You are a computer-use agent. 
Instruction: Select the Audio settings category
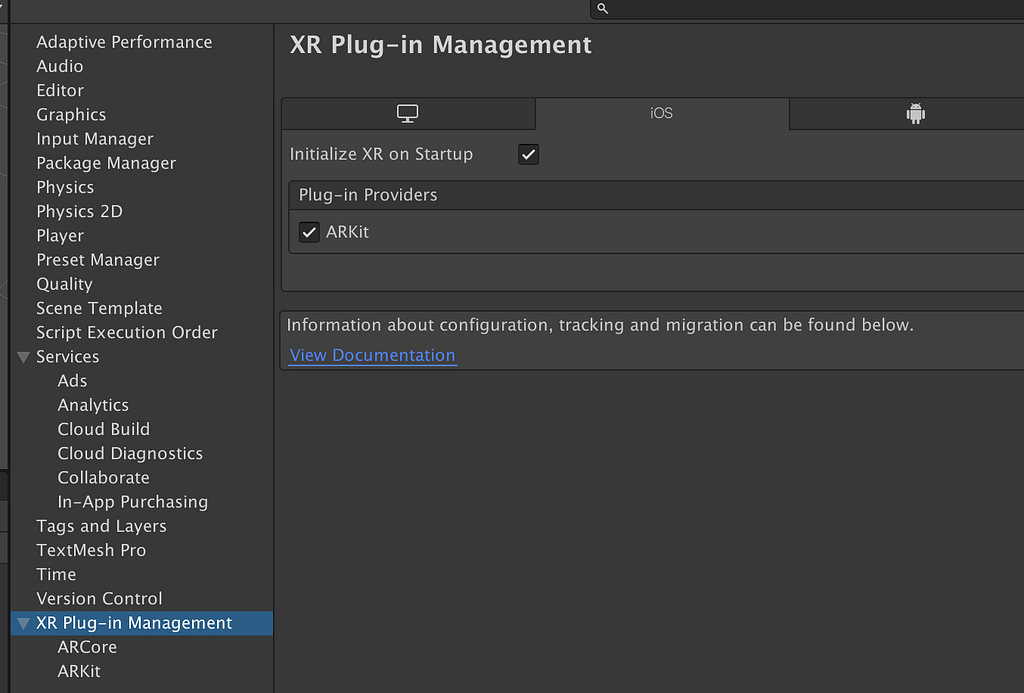[x=59, y=66]
